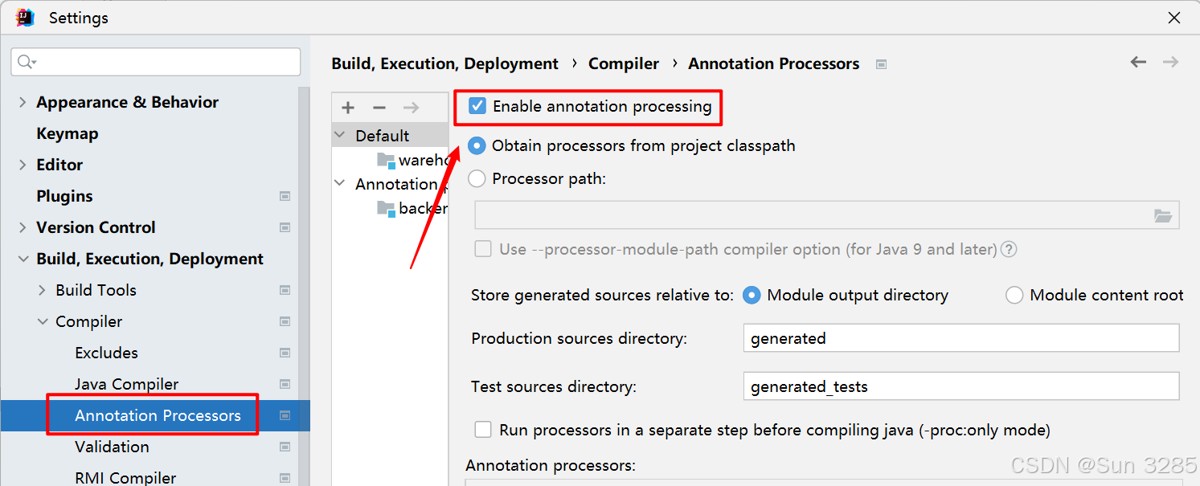This screenshot has width=1200, height=486.
Task: Expand the Appearance & Behavior section
Action: (x=23, y=103)
